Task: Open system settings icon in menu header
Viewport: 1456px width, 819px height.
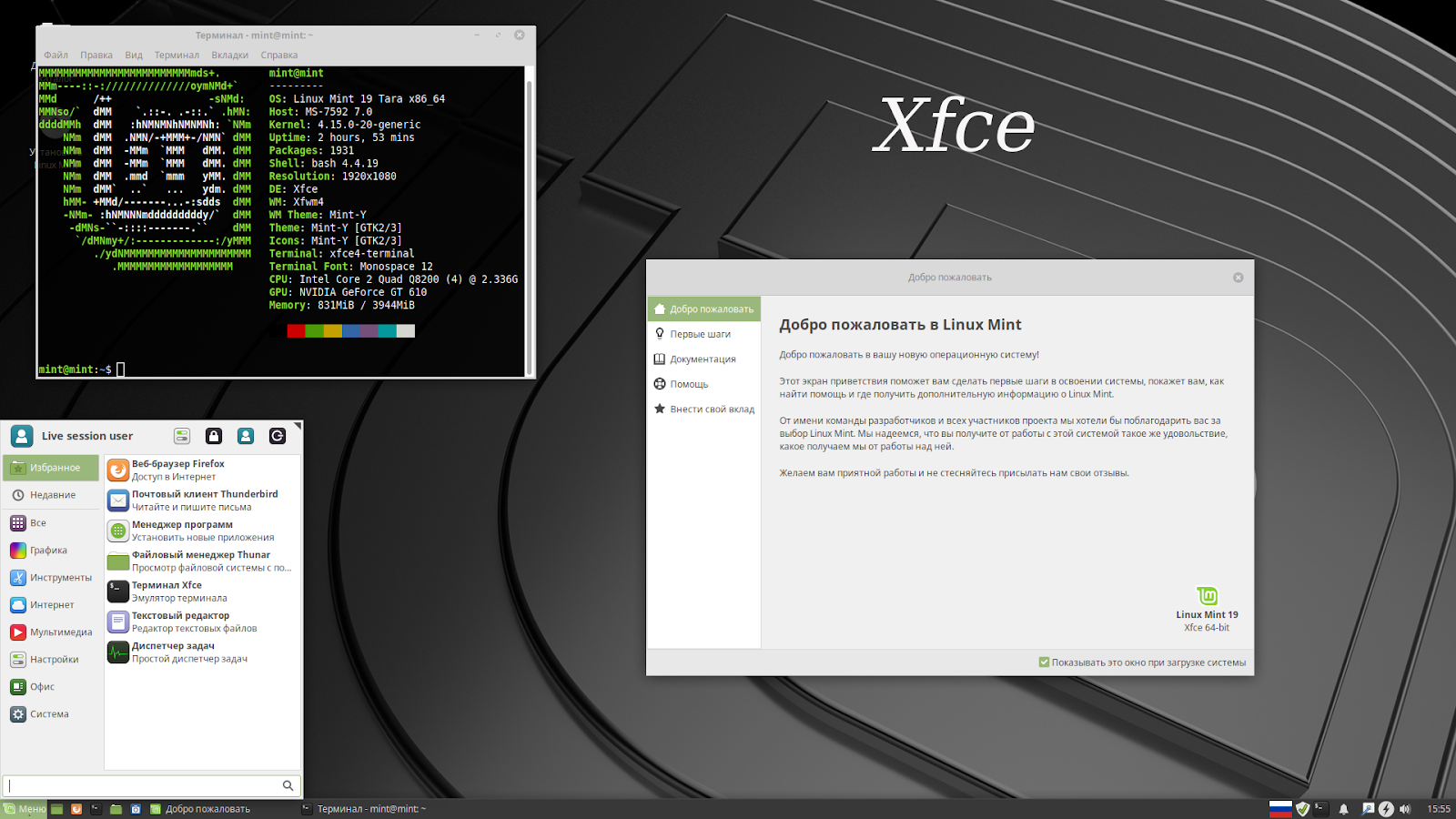Action: click(182, 436)
